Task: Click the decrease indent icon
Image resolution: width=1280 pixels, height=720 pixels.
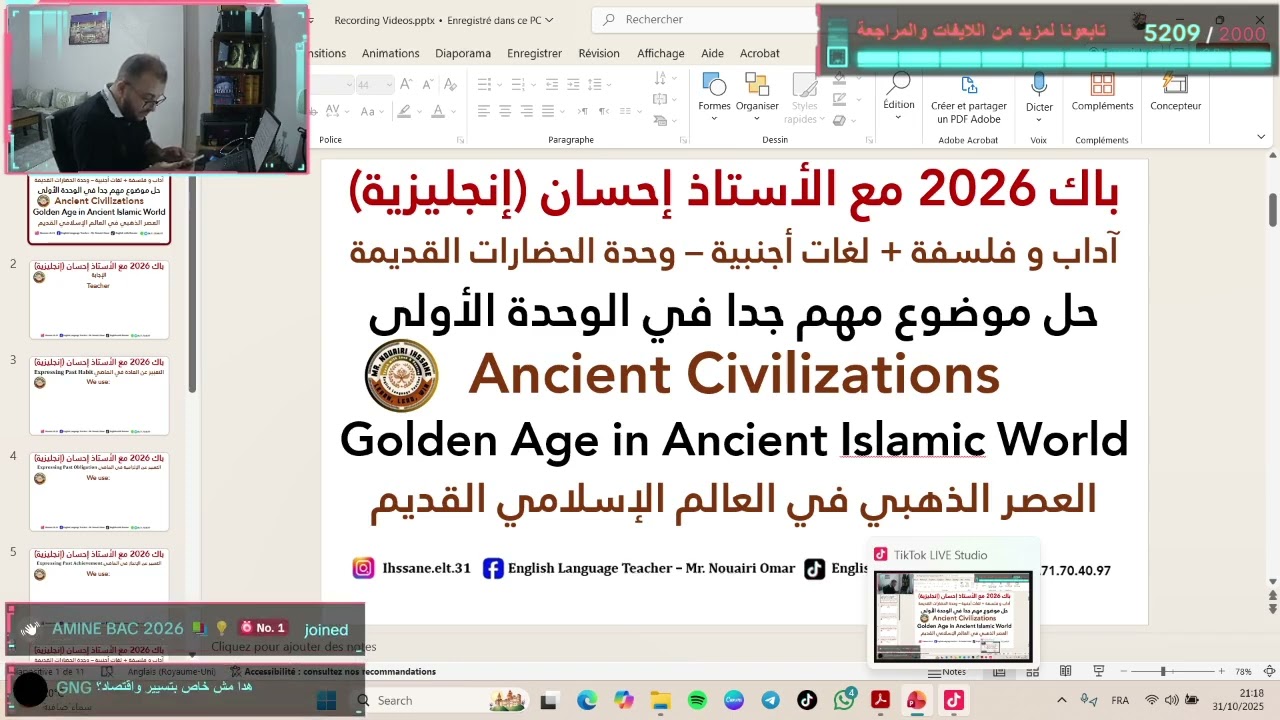Action: pos(551,84)
